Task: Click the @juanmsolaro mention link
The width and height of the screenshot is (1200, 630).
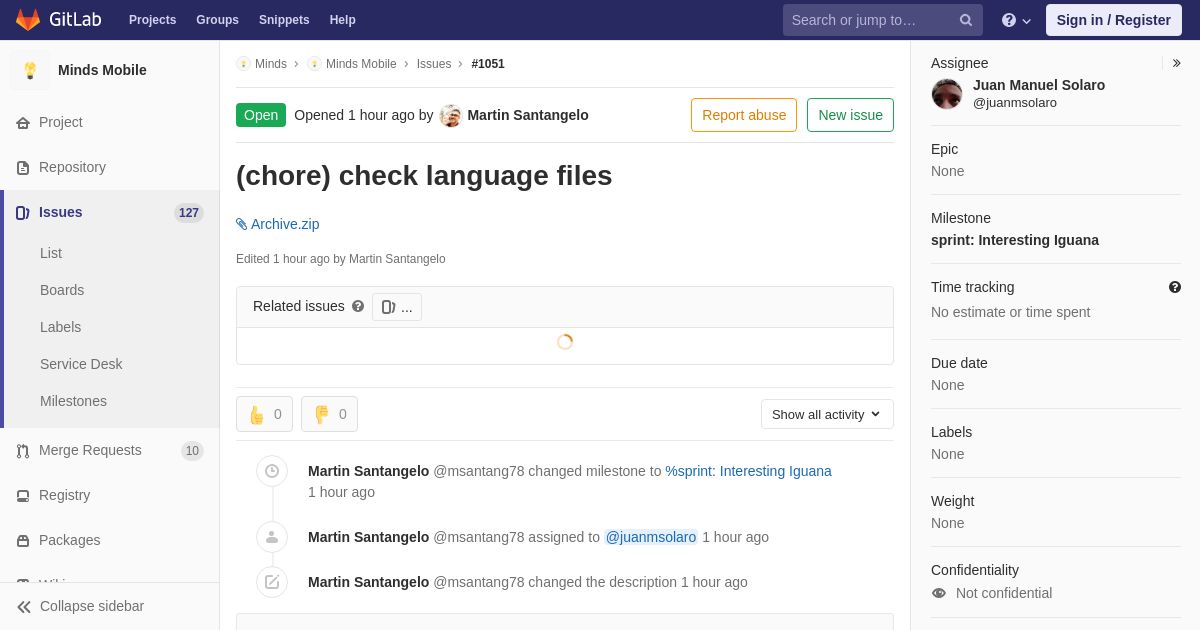Action: point(651,537)
